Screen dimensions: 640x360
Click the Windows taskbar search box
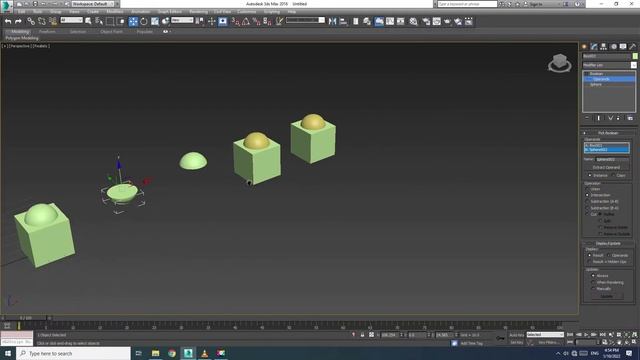click(x=73, y=353)
